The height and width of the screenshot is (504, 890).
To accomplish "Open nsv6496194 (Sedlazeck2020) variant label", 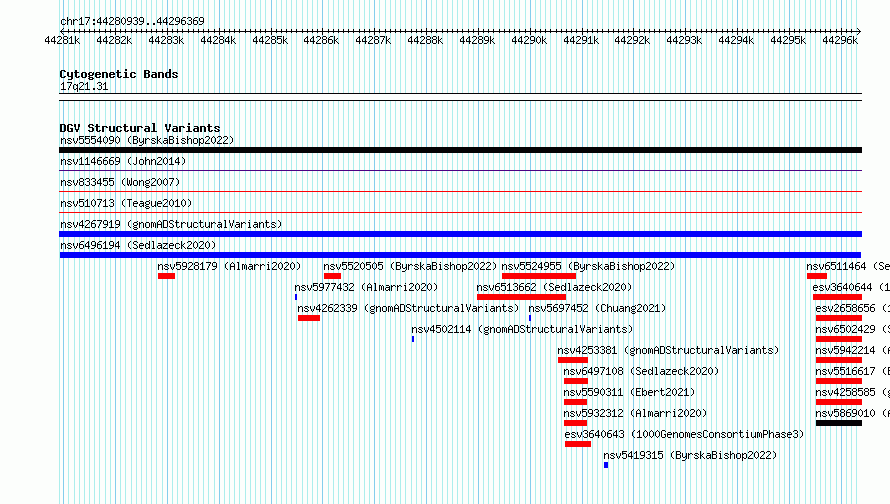I will 138,245.
